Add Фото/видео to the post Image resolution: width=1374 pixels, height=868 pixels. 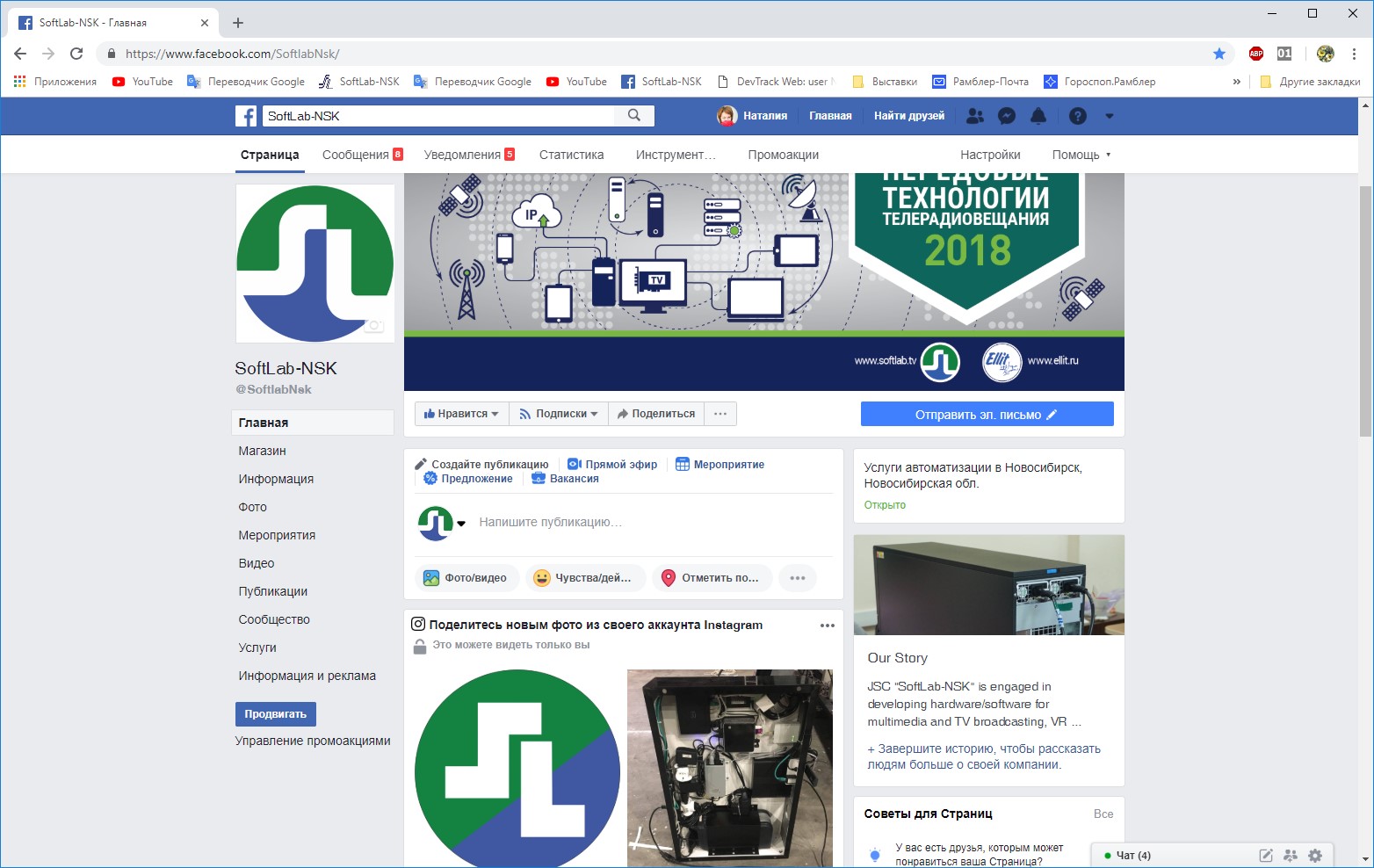pyautogui.click(x=466, y=578)
